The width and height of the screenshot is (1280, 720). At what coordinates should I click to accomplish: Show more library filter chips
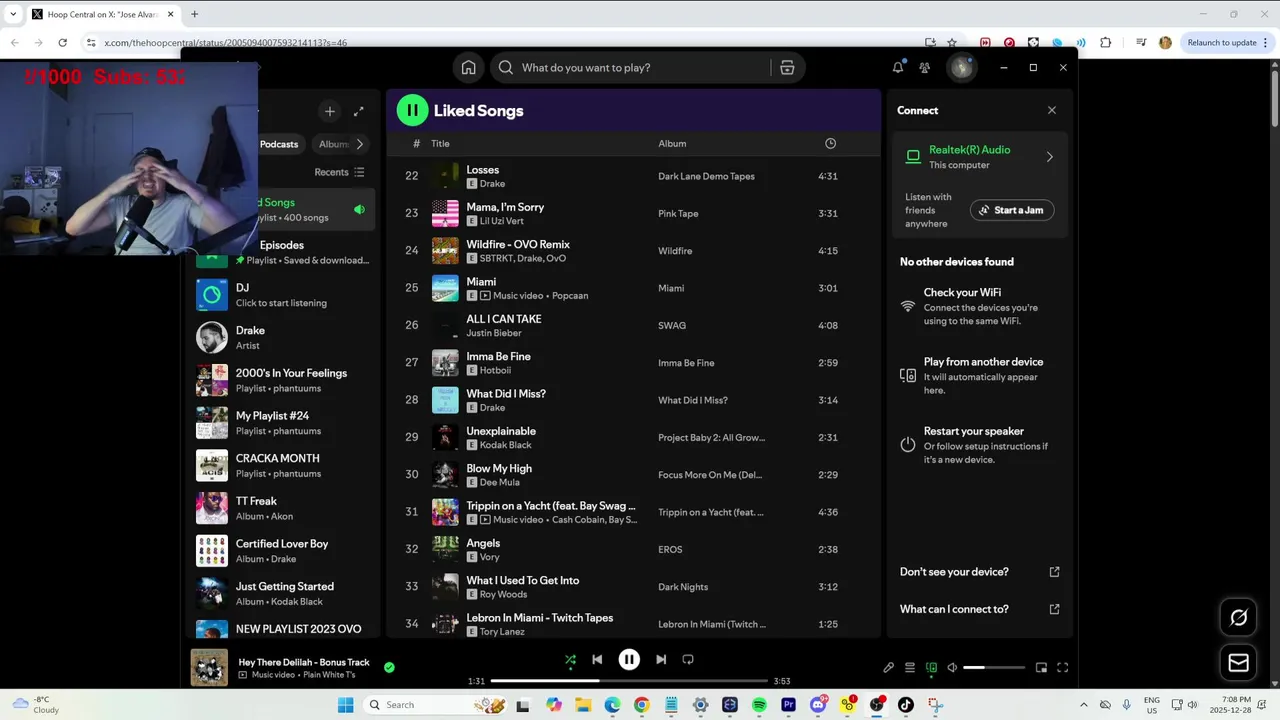pos(360,144)
